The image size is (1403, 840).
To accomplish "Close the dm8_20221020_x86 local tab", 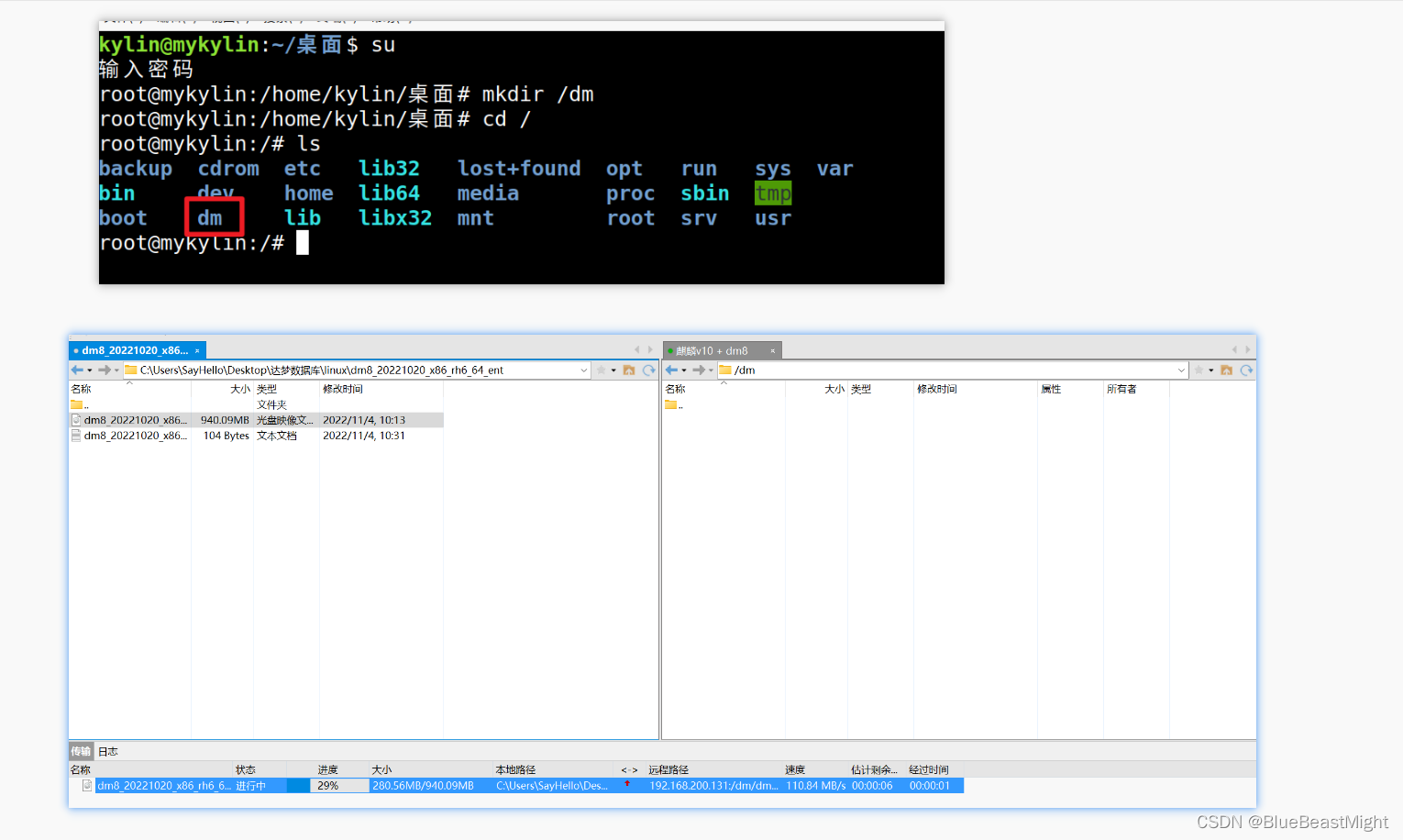I will (197, 351).
